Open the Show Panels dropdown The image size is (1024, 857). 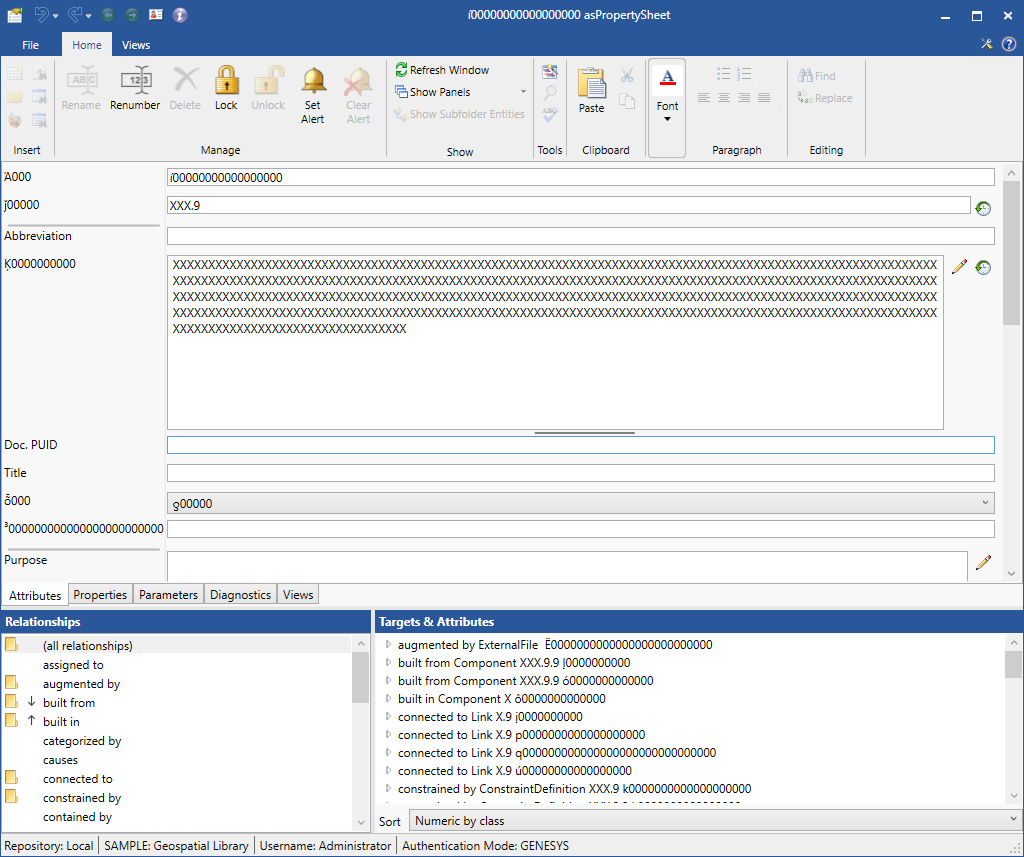point(523,92)
